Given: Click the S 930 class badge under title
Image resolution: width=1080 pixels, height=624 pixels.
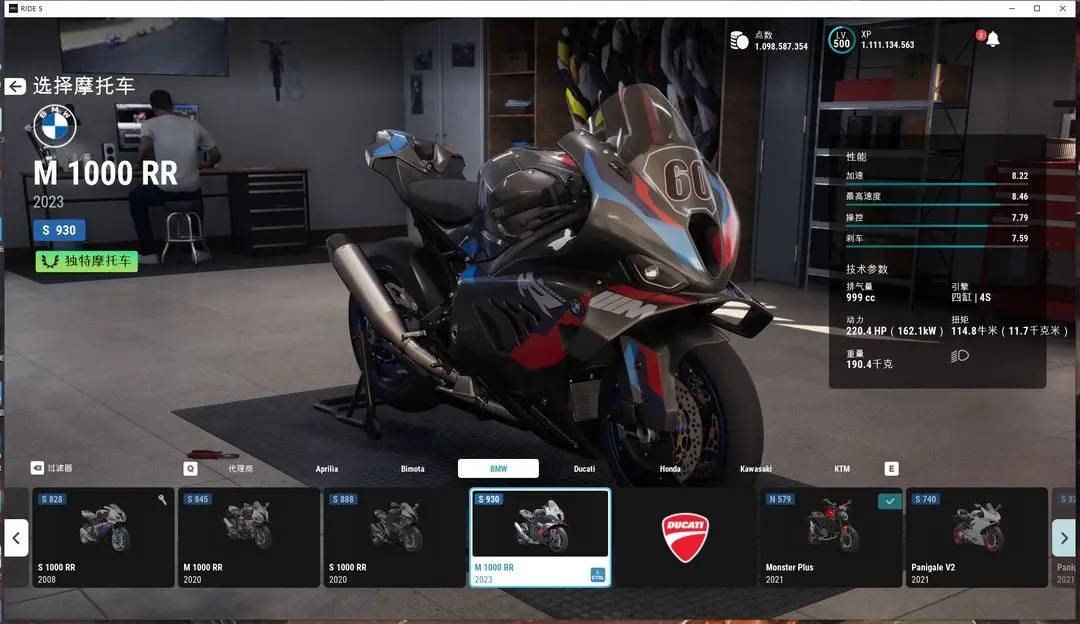Looking at the screenshot, I should (59, 230).
